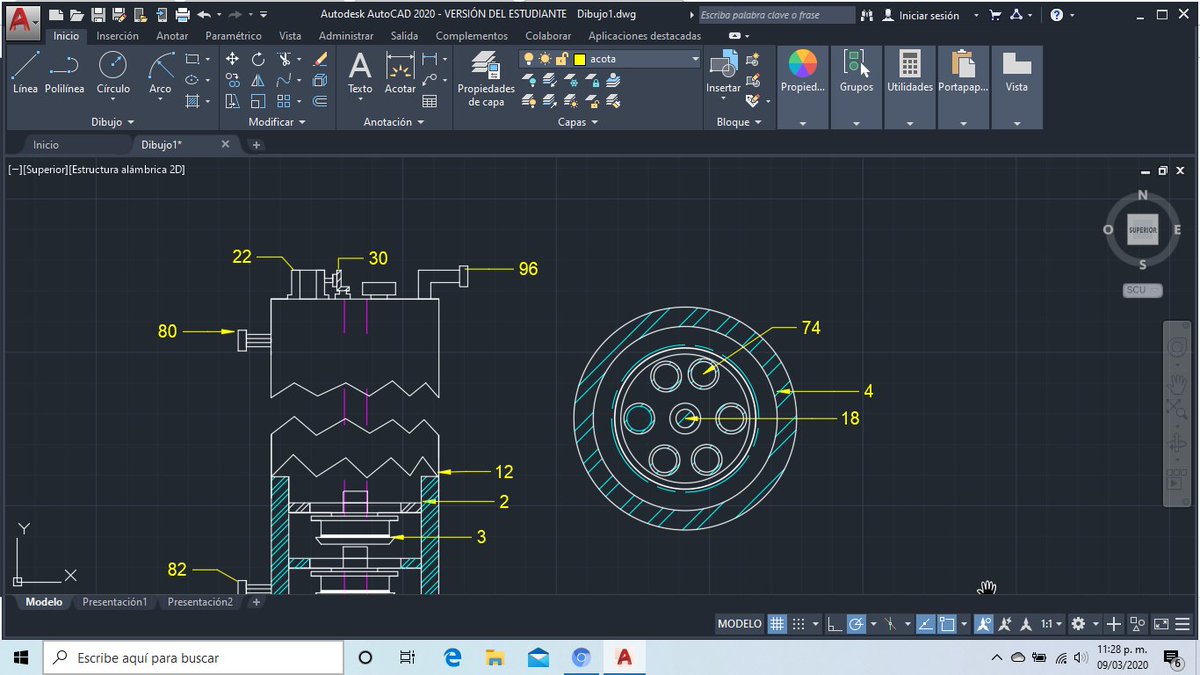Expand the Capas panel
Image resolution: width=1200 pixels, height=675 pixels.
pyautogui.click(x=578, y=122)
